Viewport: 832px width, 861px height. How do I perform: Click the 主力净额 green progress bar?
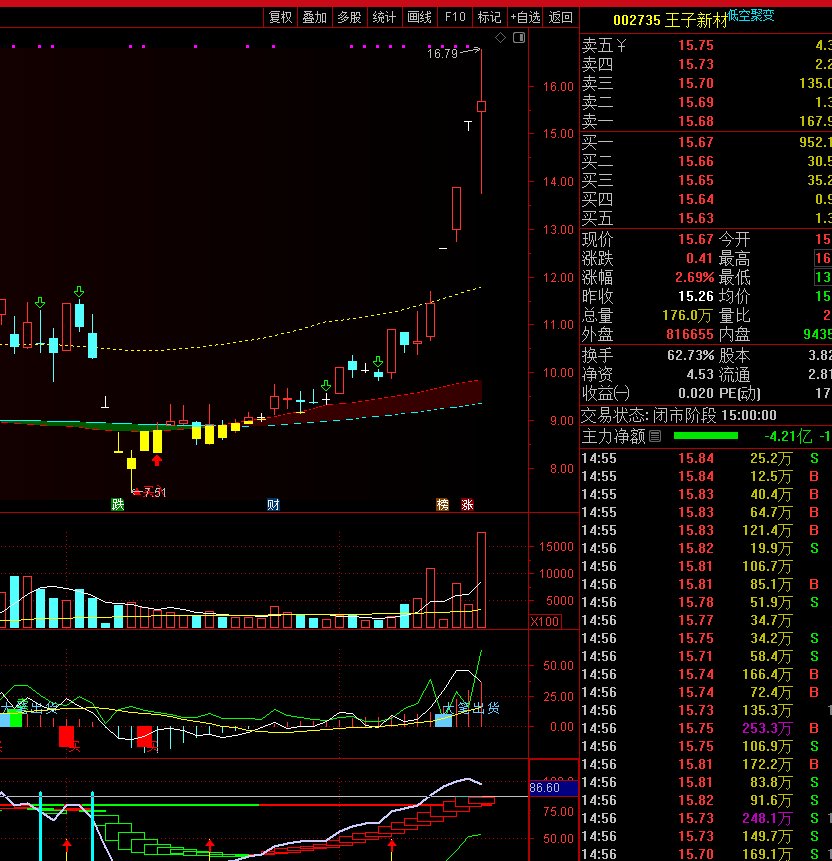(x=705, y=436)
